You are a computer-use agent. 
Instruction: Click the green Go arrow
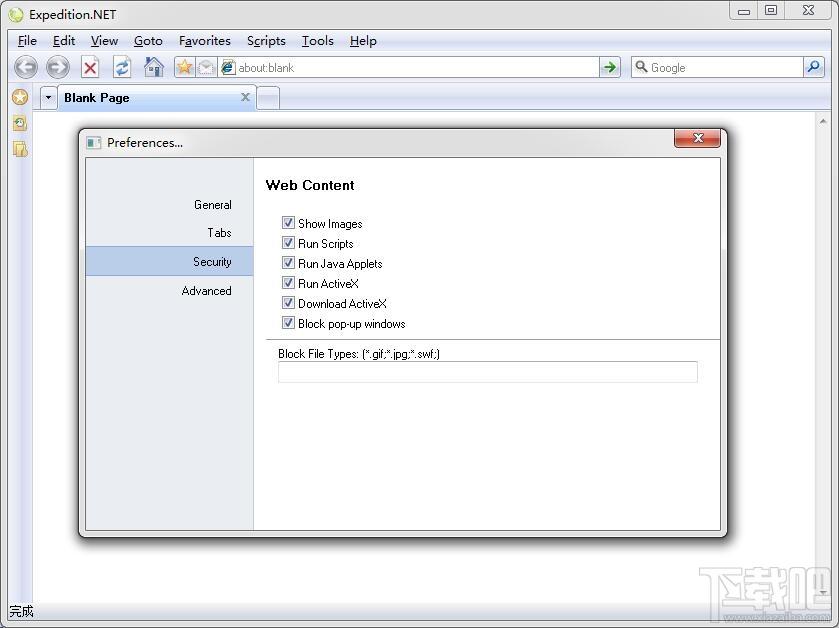click(x=609, y=67)
